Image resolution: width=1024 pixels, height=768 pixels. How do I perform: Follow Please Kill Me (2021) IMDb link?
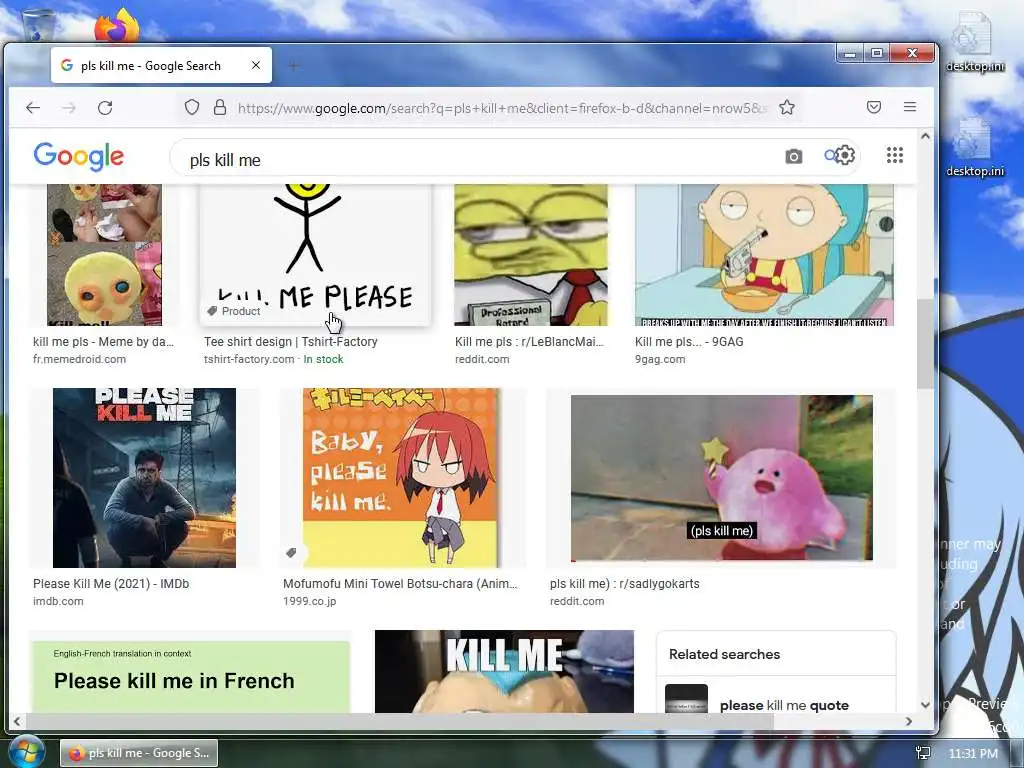click(111, 584)
